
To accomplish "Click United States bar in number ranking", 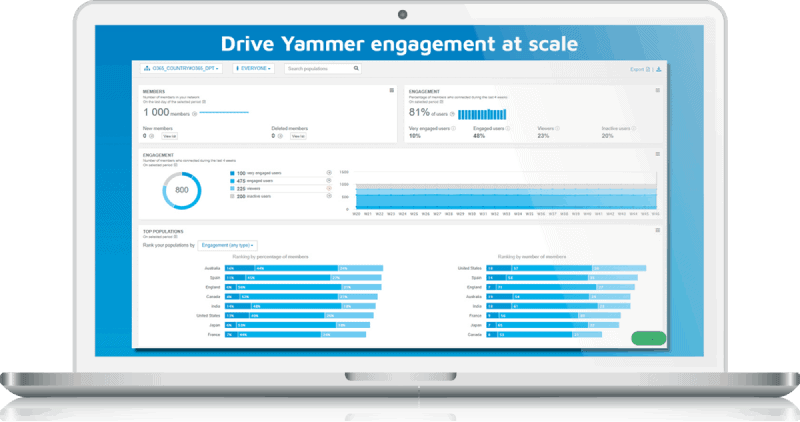I will (x=566, y=268).
